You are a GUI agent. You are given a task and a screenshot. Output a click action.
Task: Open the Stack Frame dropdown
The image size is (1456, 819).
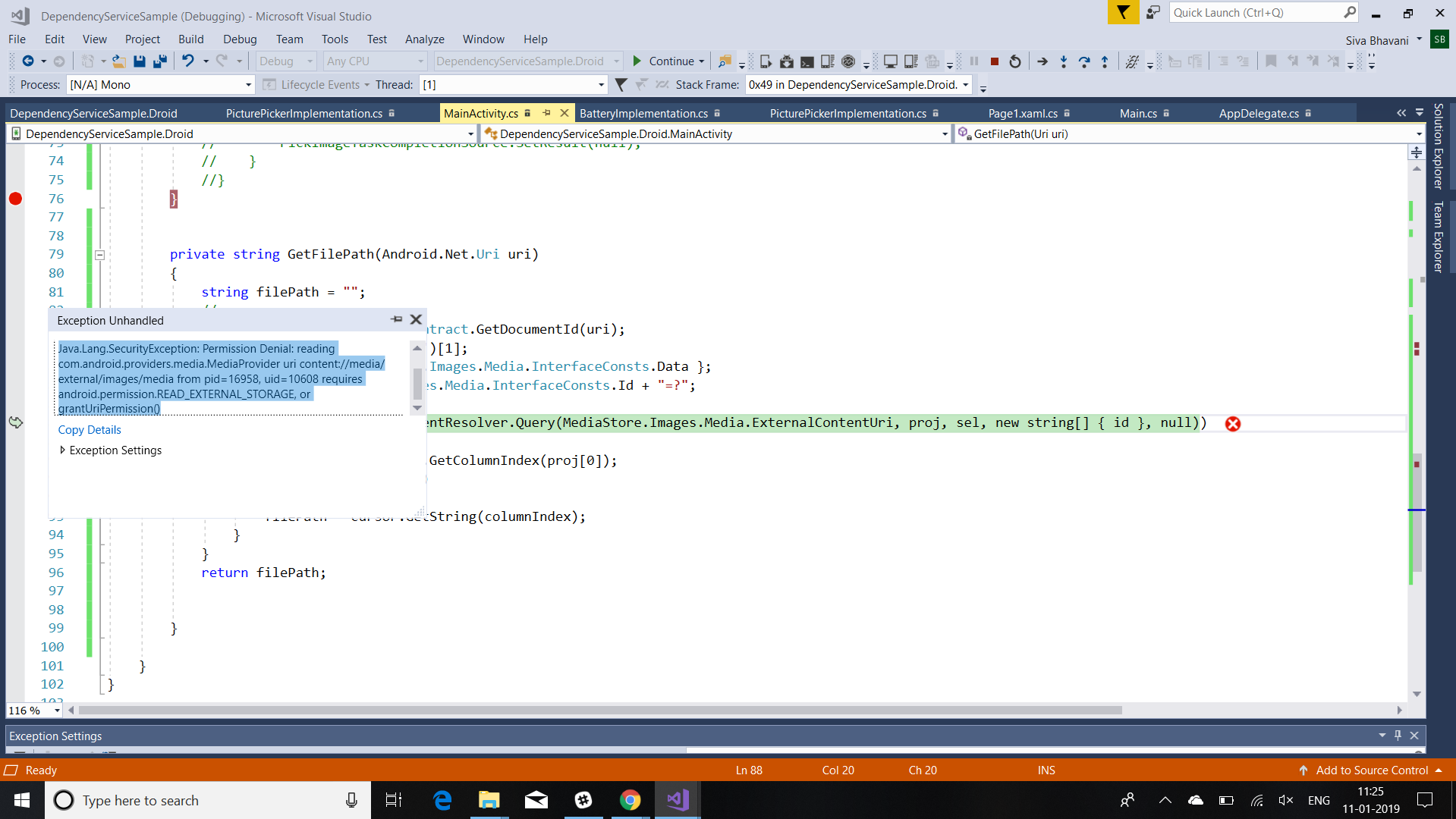(965, 85)
